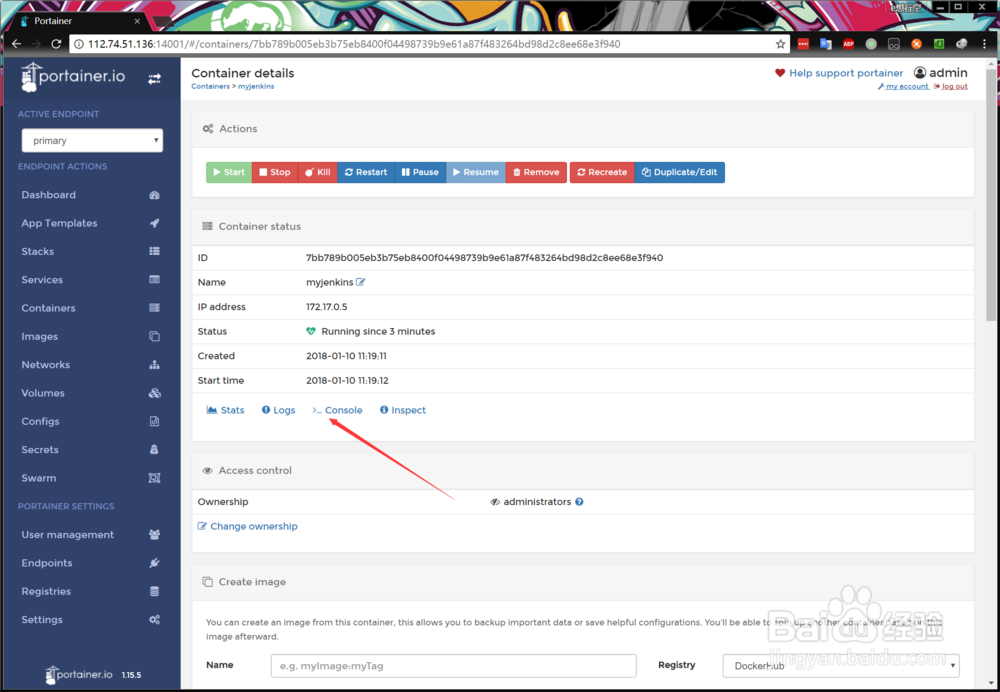Restart the myjenkins container
Screen dimensions: 1000x692
pyautogui.click(x=365, y=172)
